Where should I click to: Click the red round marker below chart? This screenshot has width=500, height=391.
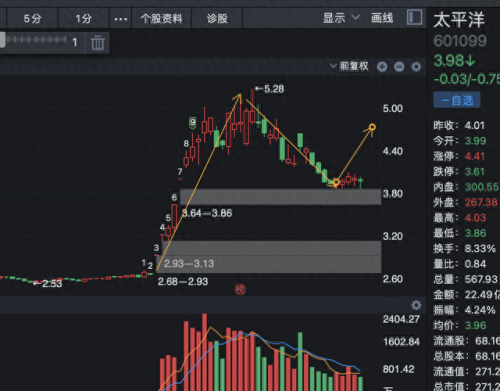click(x=240, y=289)
